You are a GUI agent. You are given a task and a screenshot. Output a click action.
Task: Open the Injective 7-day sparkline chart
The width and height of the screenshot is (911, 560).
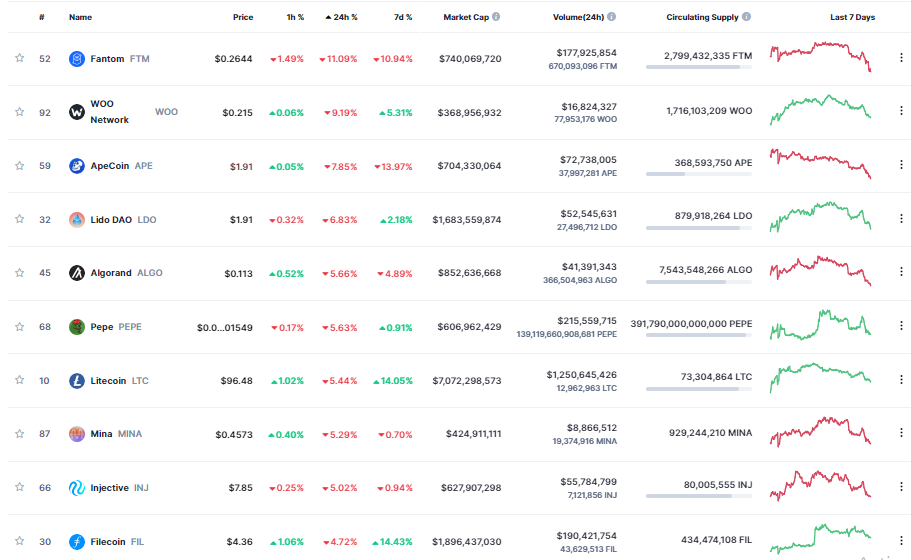click(x=820, y=486)
